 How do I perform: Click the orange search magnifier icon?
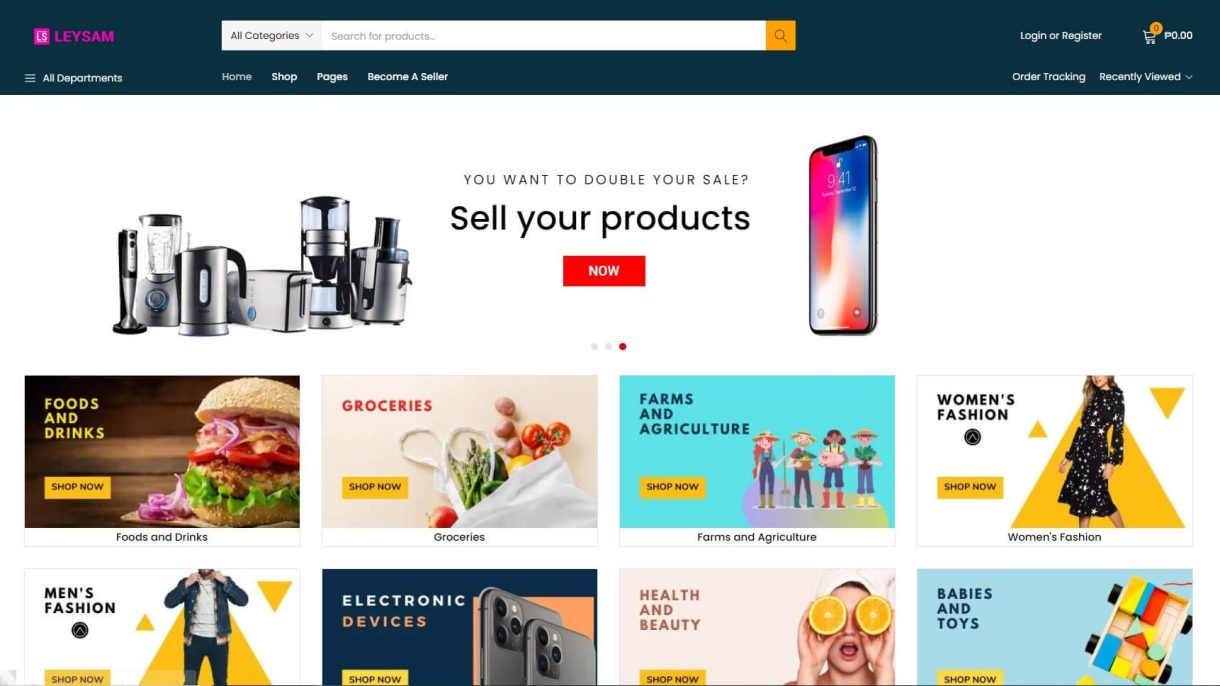[x=780, y=36]
